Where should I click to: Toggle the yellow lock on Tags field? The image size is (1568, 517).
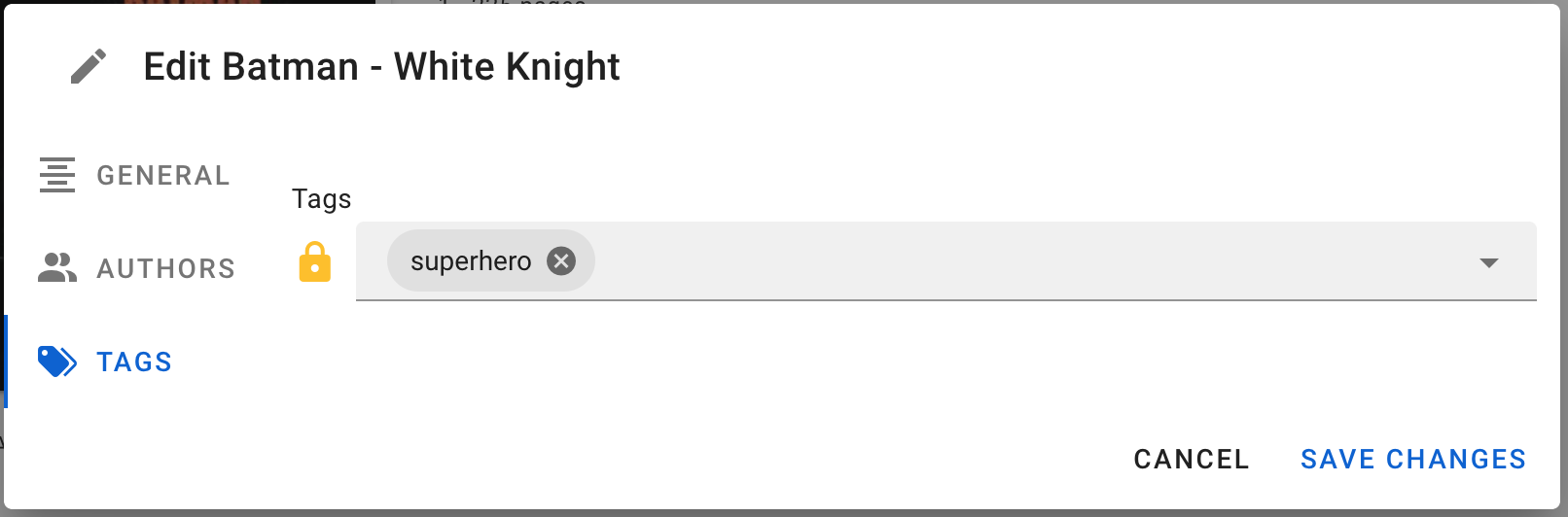(315, 262)
